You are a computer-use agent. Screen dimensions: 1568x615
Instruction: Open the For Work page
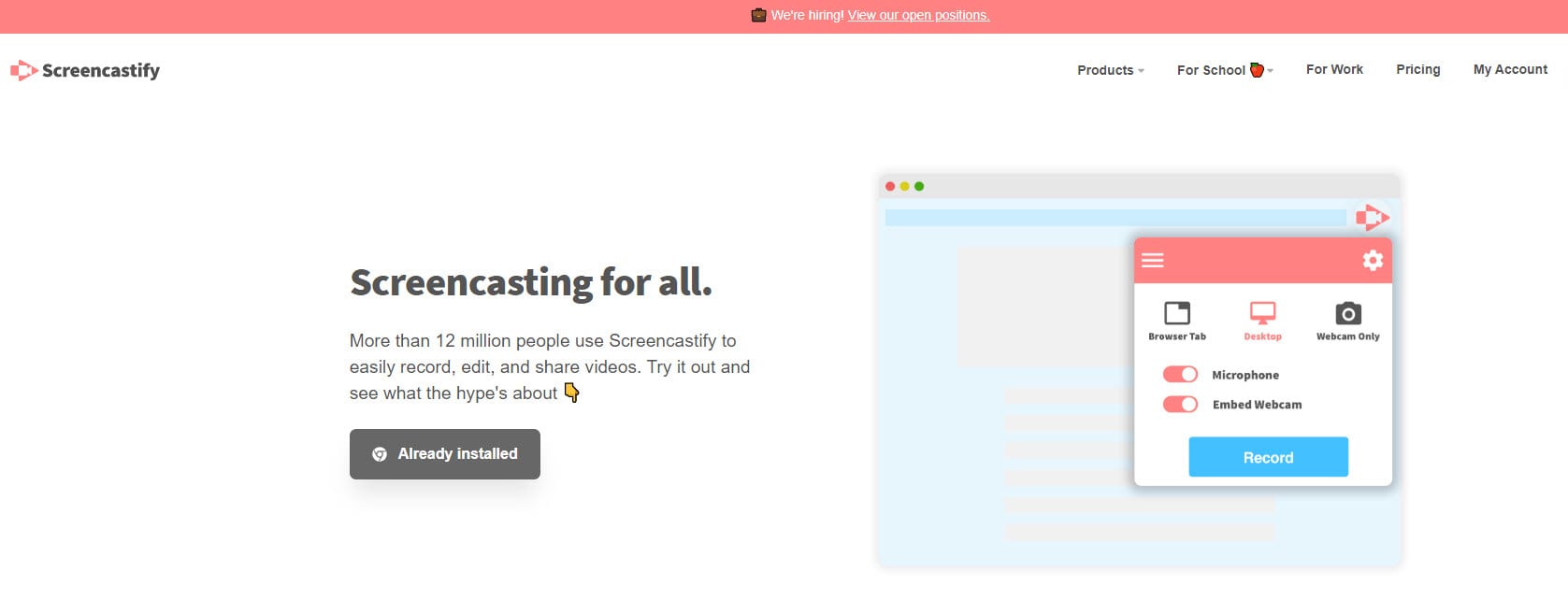1334,69
